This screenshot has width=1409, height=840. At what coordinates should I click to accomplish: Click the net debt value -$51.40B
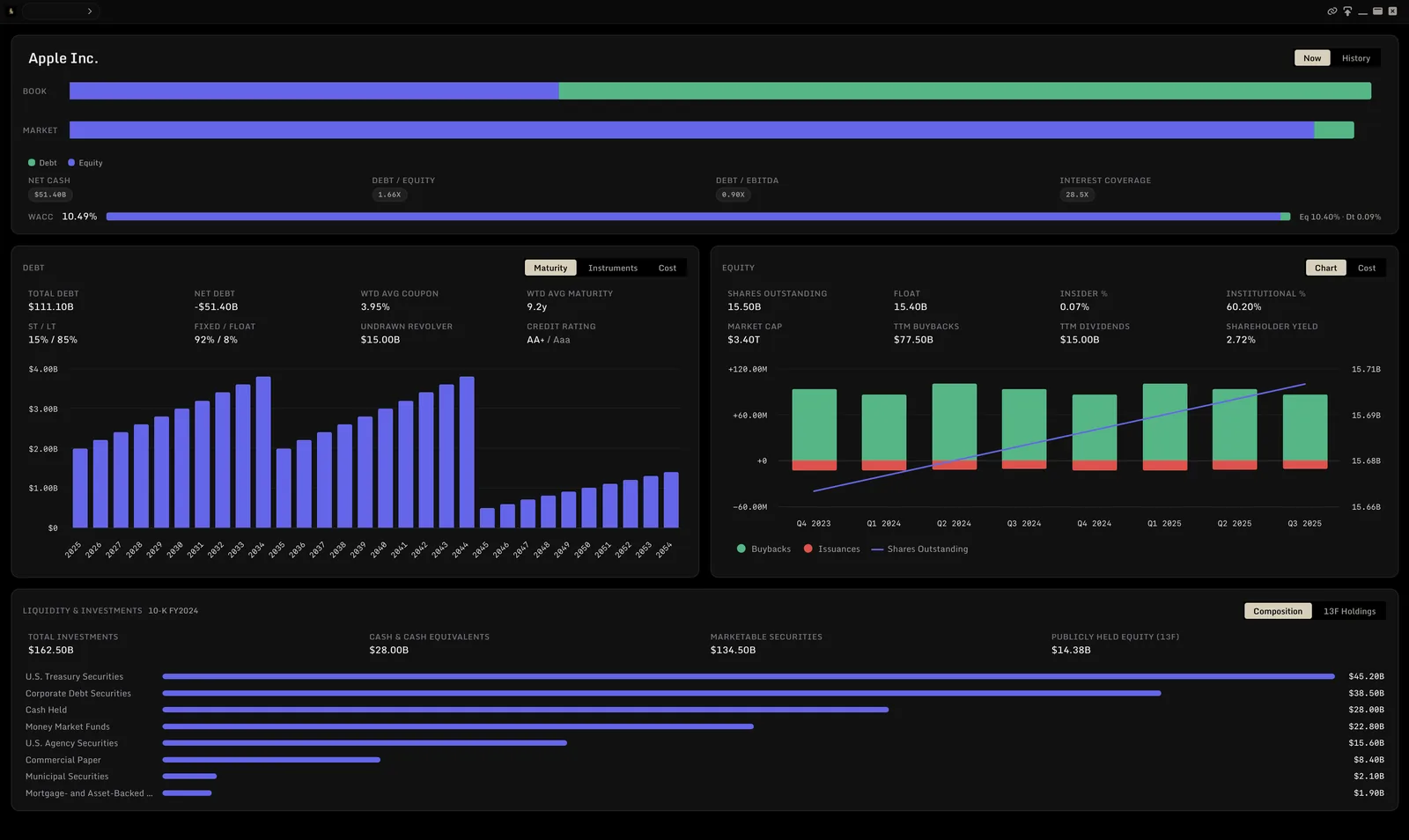tap(217, 307)
